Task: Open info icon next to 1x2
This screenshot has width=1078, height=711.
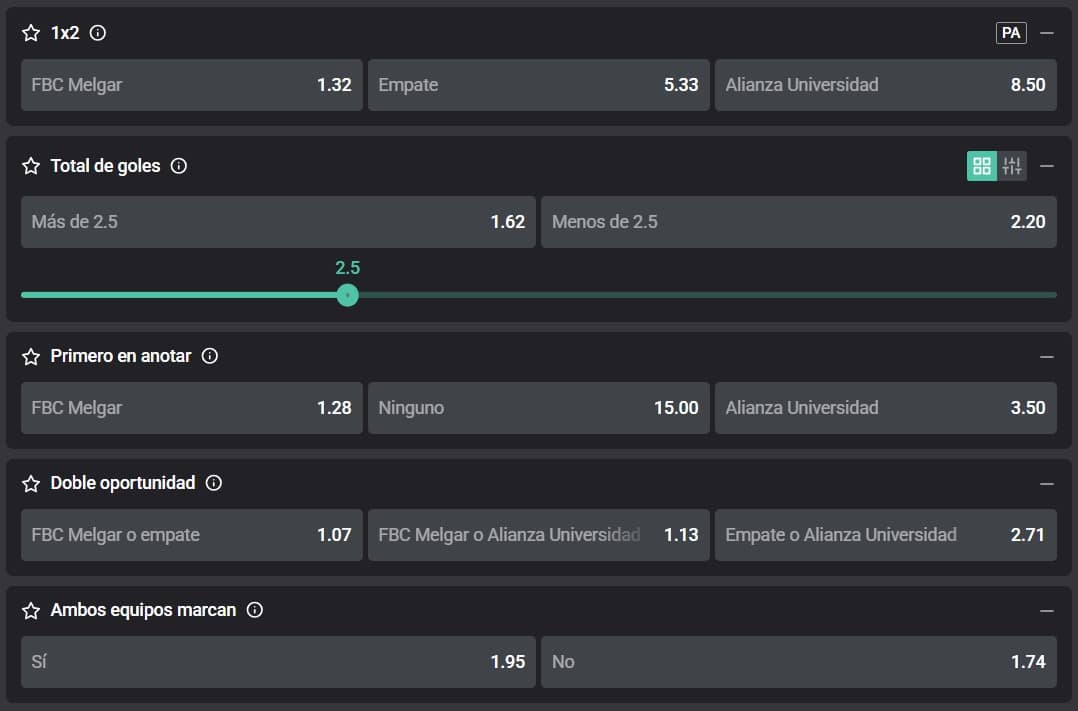Action: [x=98, y=33]
